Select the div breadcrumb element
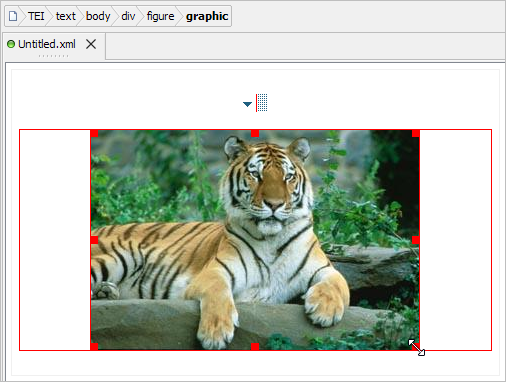The width and height of the screenshot is (506, 382). click(128, 16)
